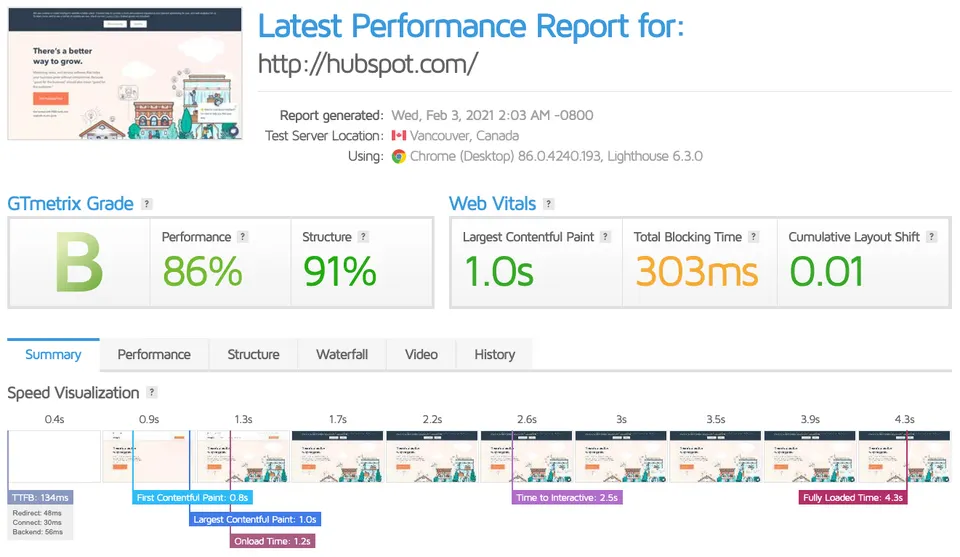Screen dimensions: 960x557
Task: Open Cumulative Layout Shift help icon
Action: (x=931, y=237)
